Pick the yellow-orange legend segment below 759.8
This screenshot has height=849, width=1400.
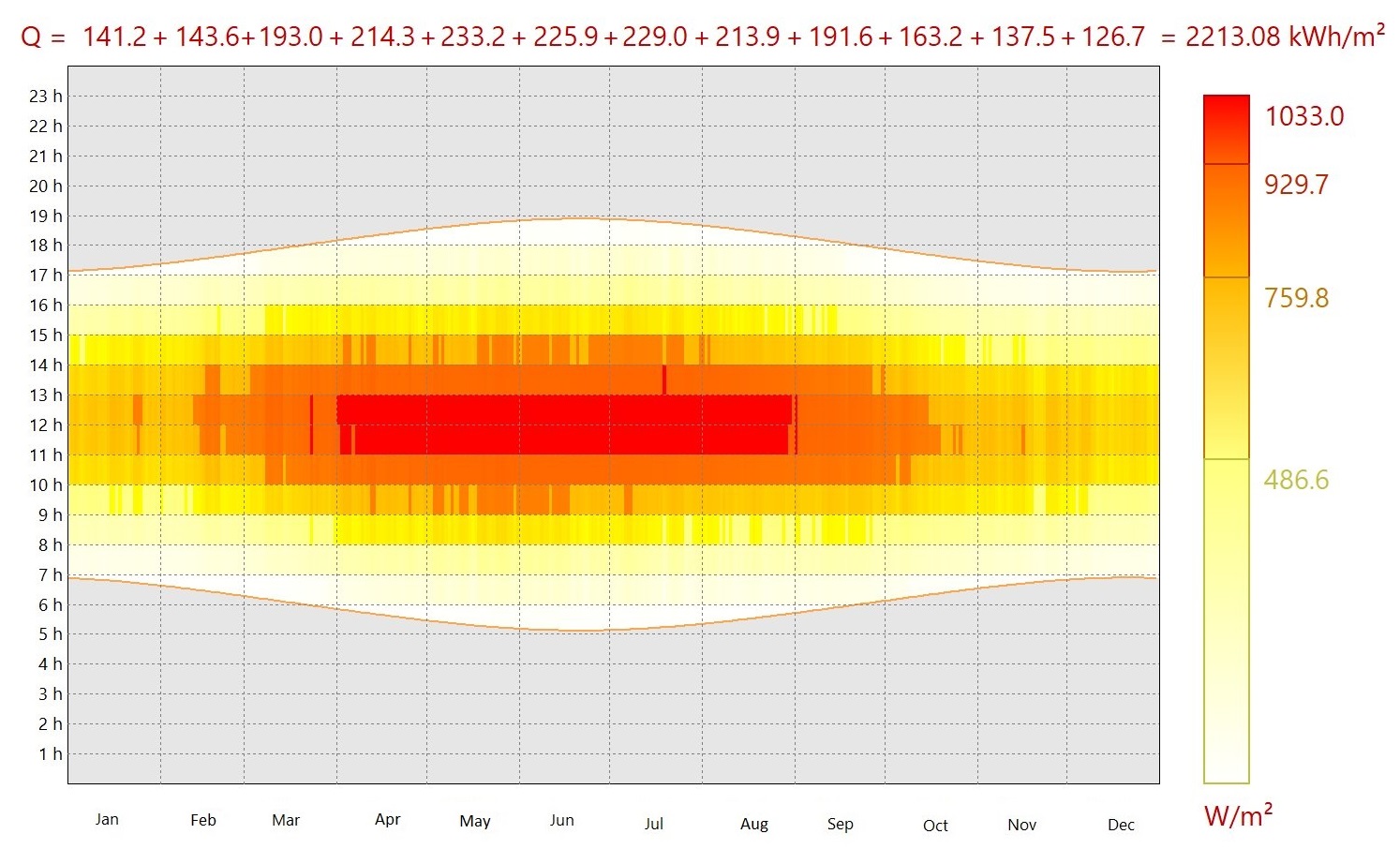(1227, 368)
